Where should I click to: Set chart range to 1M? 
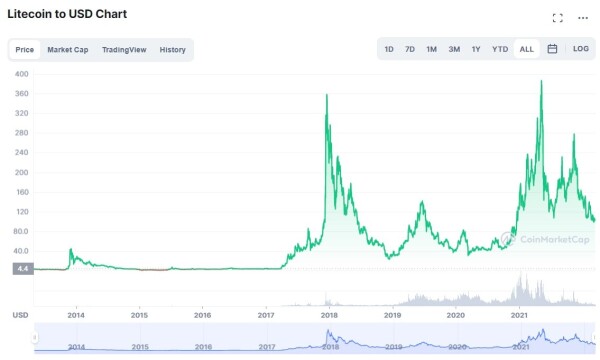coord(432,49)
